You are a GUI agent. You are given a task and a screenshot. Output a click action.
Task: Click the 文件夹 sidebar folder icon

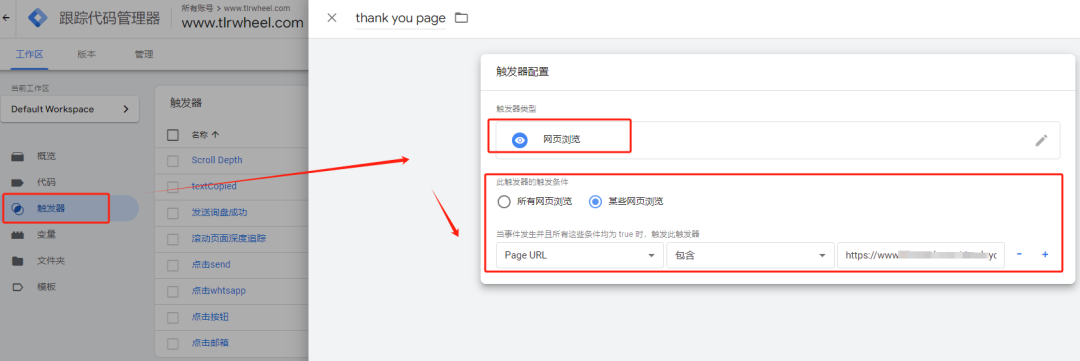point(18,261)
